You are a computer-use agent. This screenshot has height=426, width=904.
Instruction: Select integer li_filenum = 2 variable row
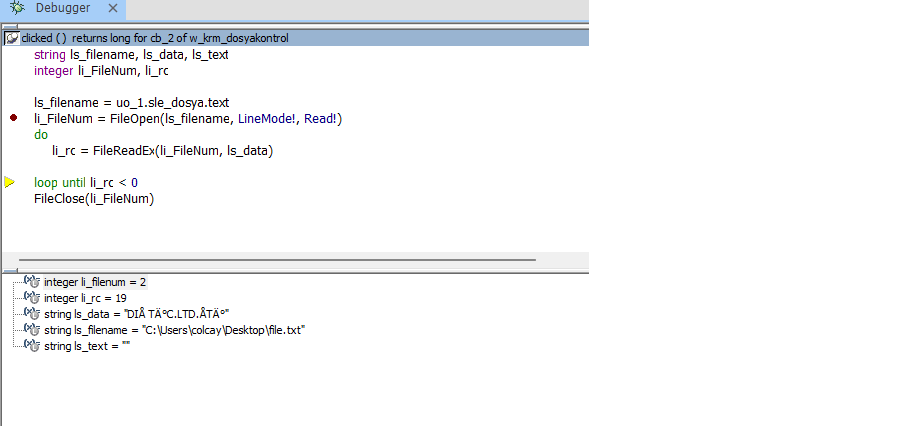pyautogui.click(x=95, y=283)
